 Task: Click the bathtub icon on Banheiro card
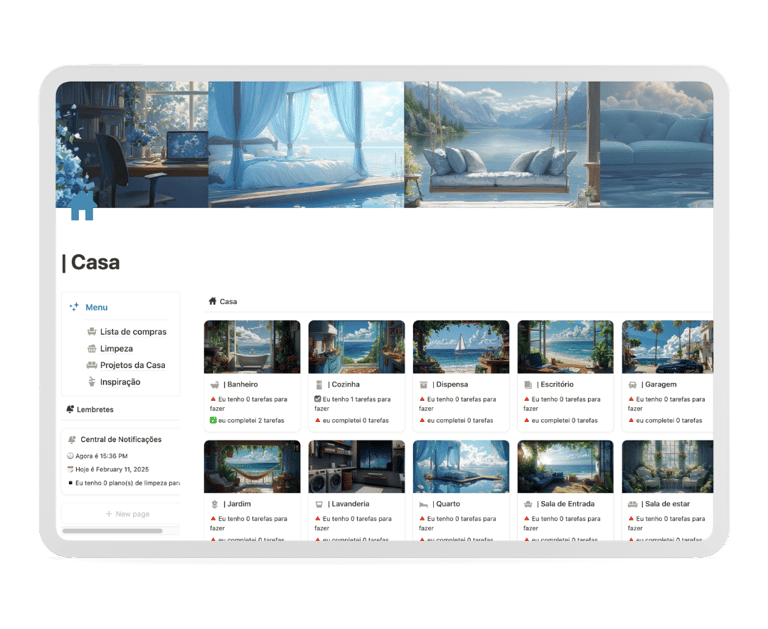(x=215, y=385)
